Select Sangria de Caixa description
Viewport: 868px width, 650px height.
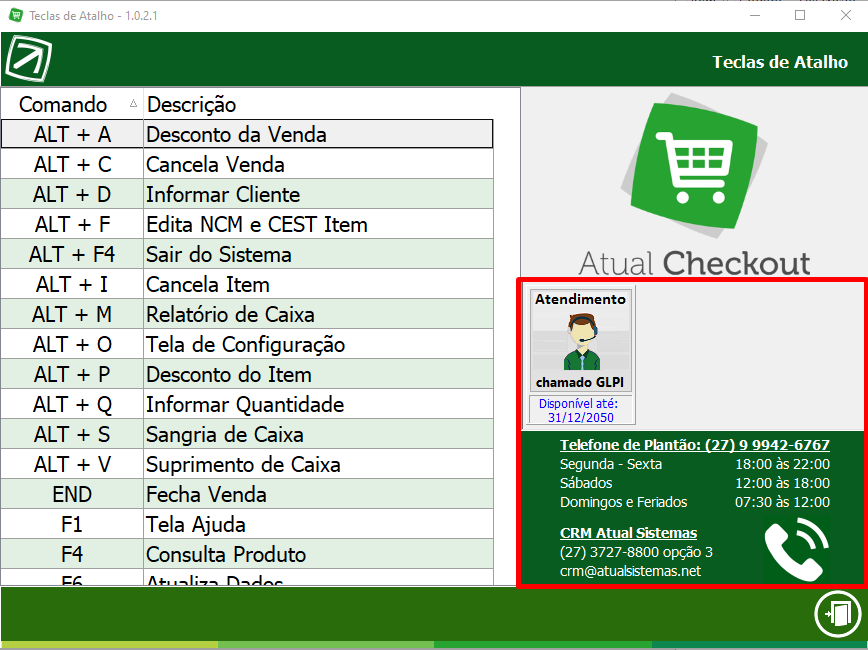click(318, 434)
